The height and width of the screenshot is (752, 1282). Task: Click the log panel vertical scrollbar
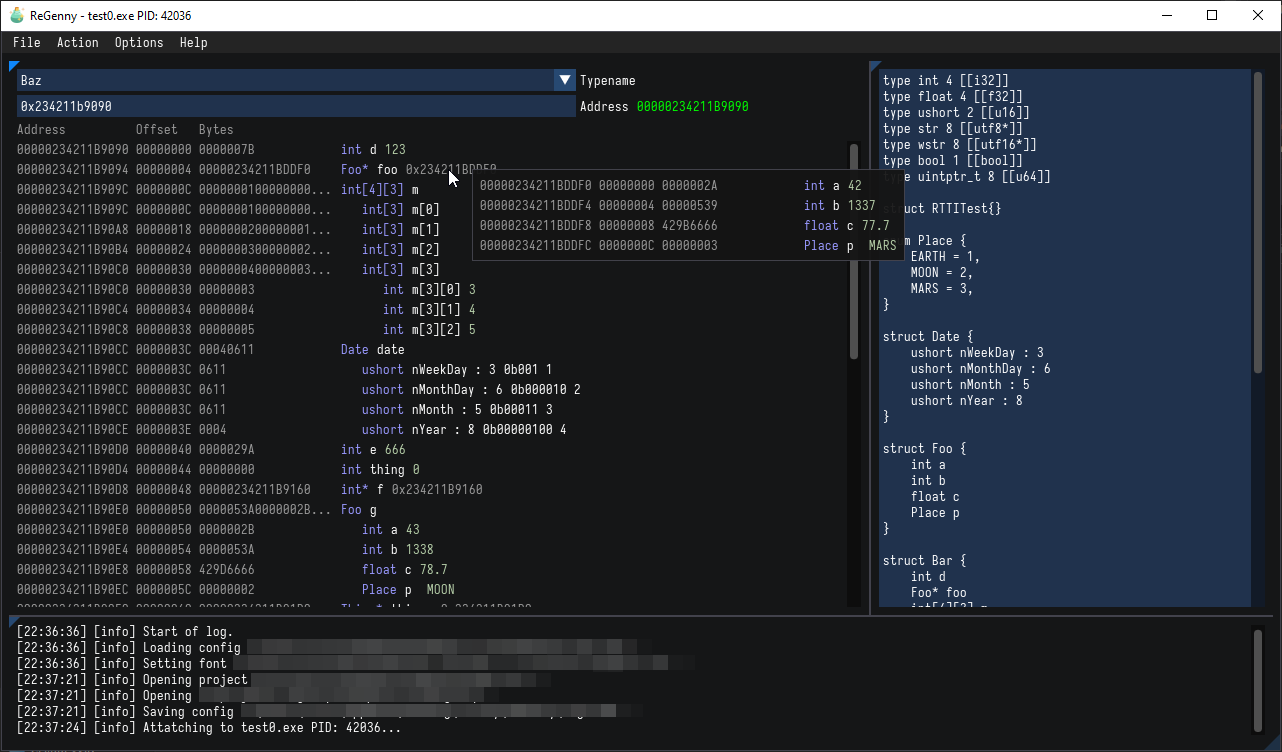(x=1257, y=680)
